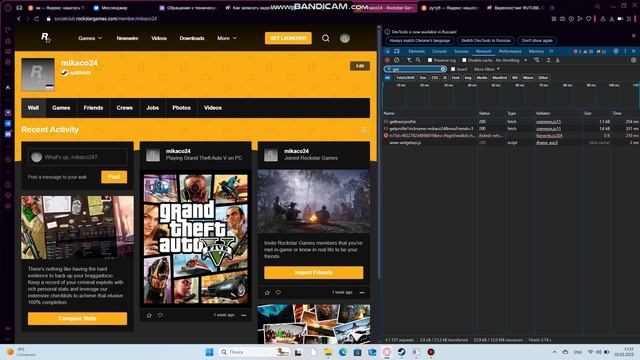Open Joined Rockstar Games post options dots
This screenshot has width=640, height=360.
pos(362,292)
